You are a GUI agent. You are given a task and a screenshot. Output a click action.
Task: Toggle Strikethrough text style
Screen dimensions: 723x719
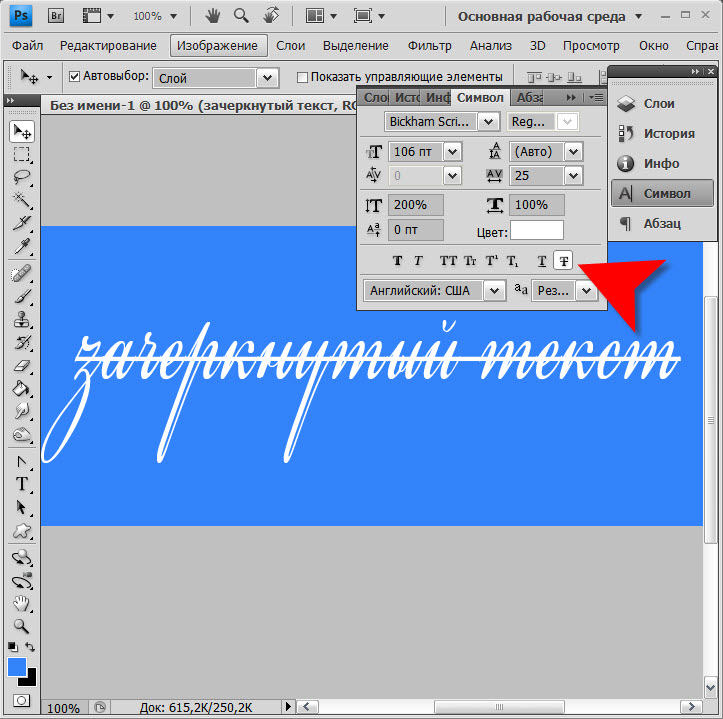click(x=563, y=261)
